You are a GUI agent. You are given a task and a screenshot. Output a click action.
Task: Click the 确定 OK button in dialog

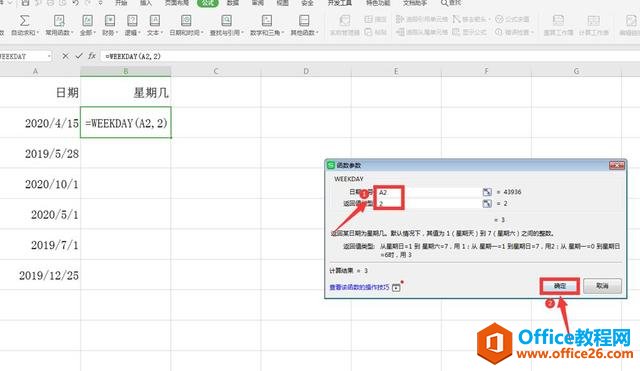click(560, 286)
